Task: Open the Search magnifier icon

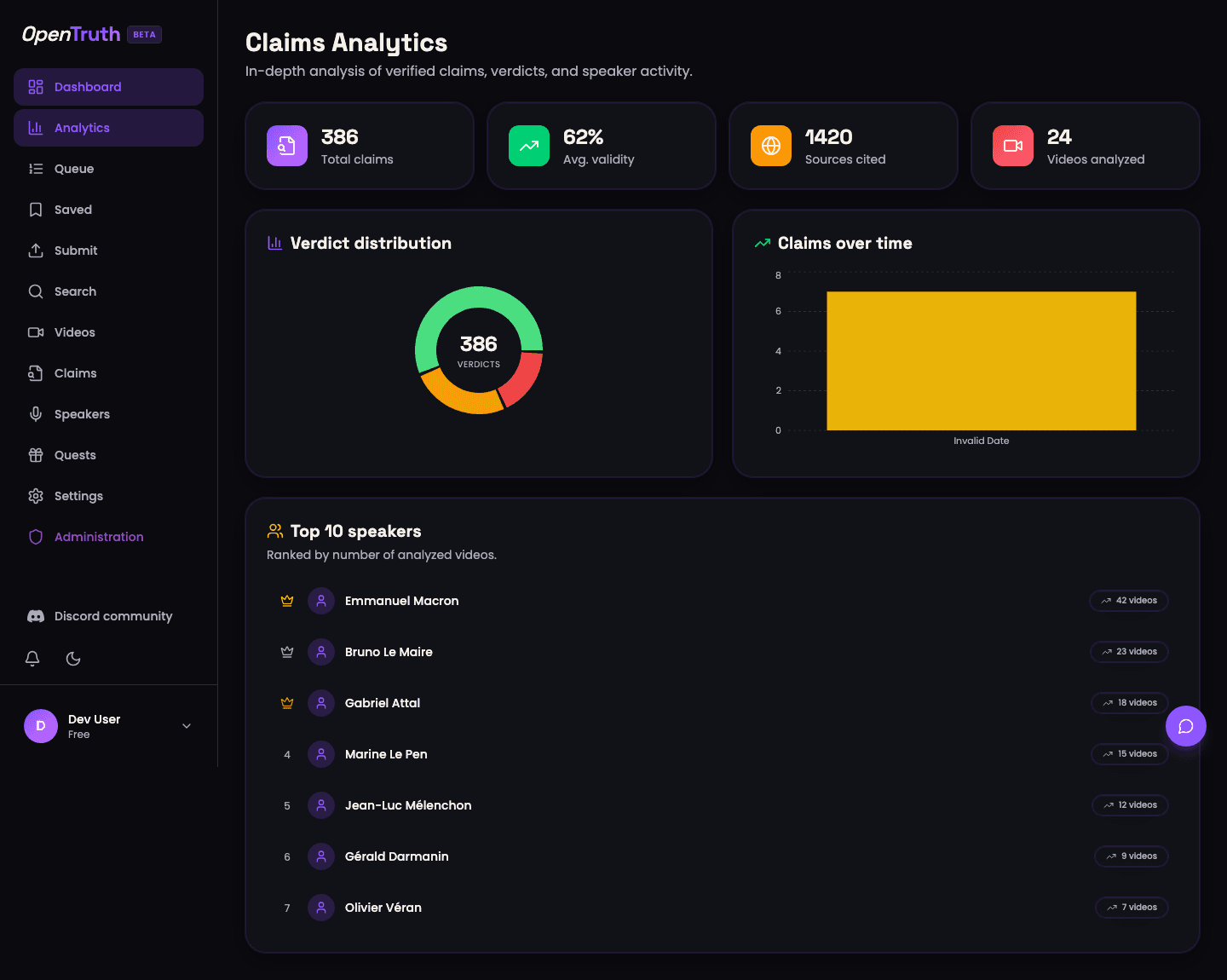Action: 36,291
